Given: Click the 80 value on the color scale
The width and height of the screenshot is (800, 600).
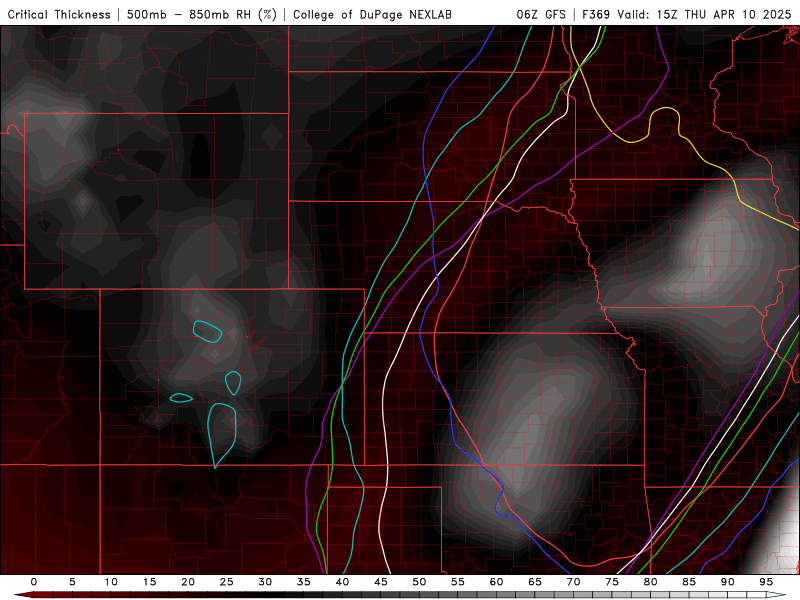Looking at the screenshot, I should [x=650, y=582].
